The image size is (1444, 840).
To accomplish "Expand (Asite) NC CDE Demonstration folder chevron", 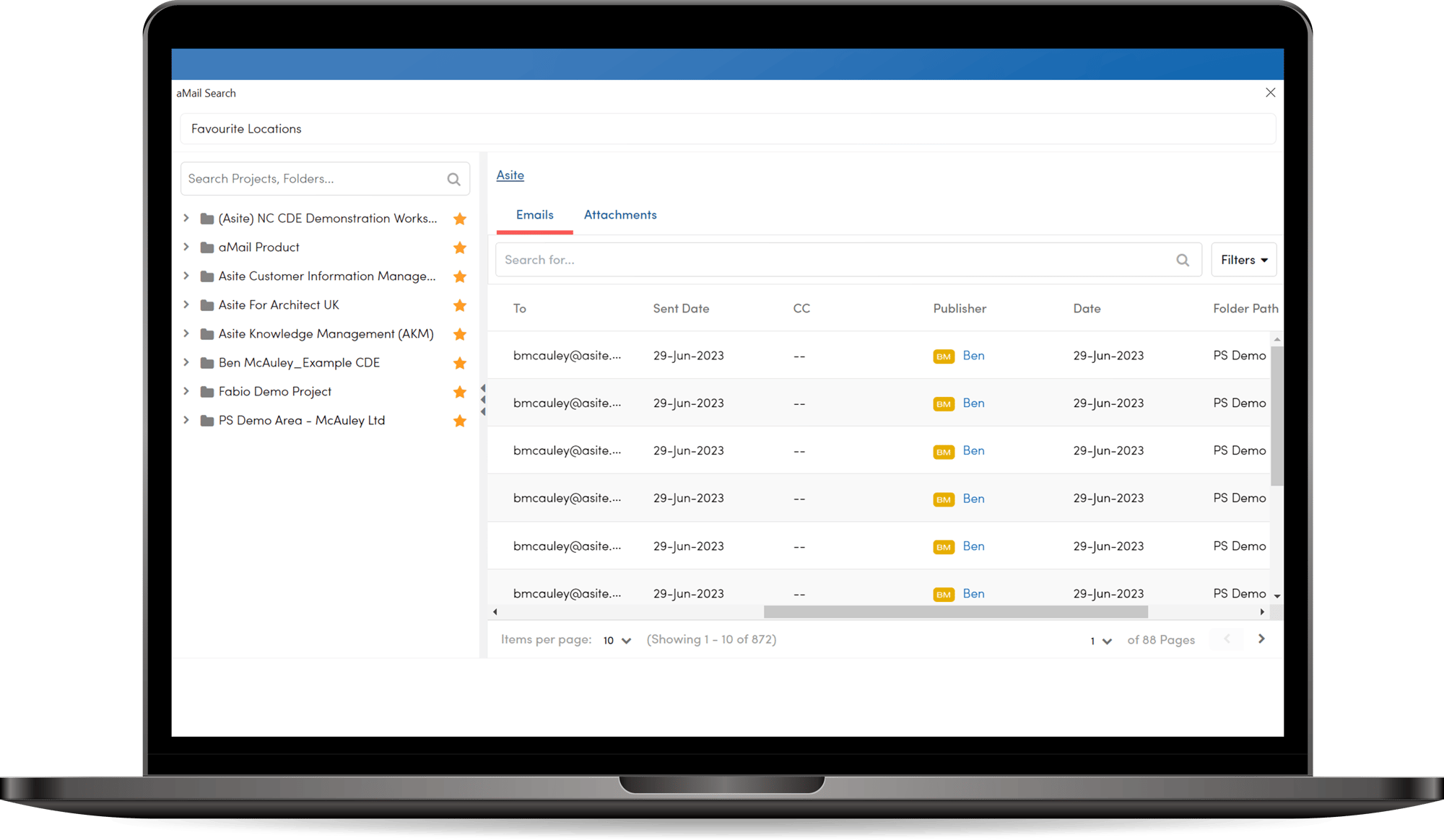I will pyautogui.click(x=186, y=218).
